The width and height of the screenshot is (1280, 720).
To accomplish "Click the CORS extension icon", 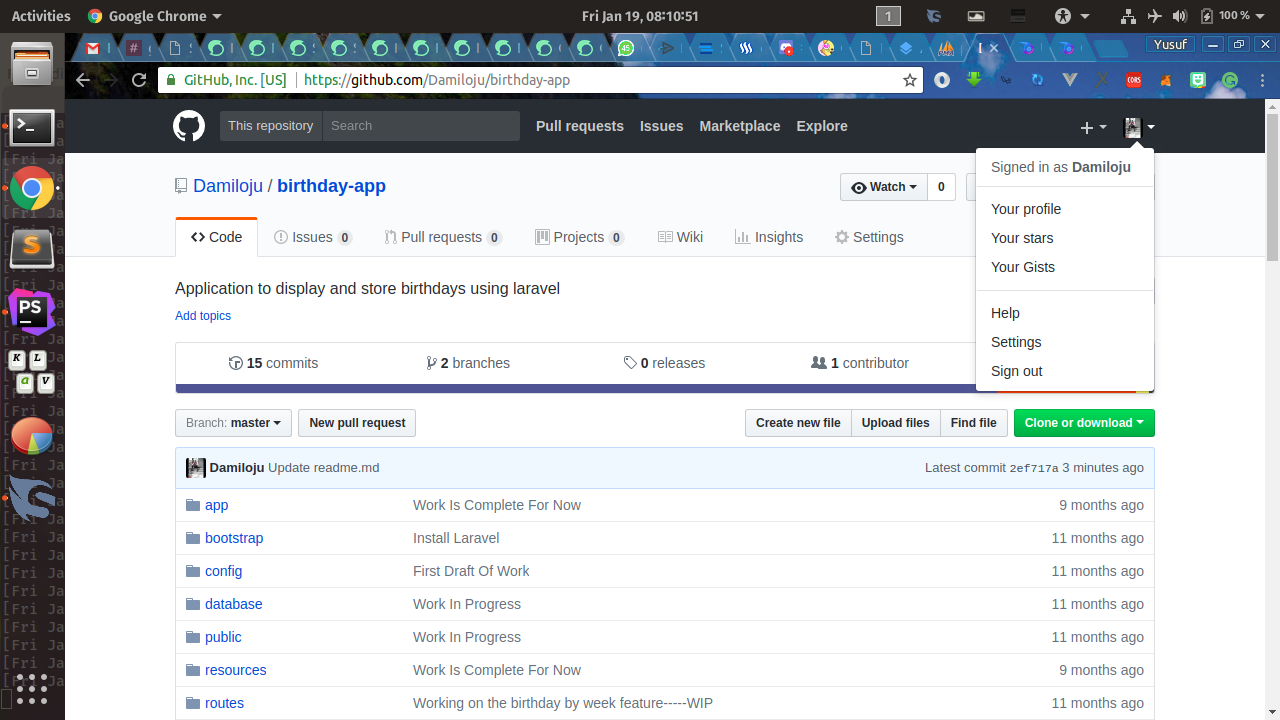I will tap(1134, 80).
